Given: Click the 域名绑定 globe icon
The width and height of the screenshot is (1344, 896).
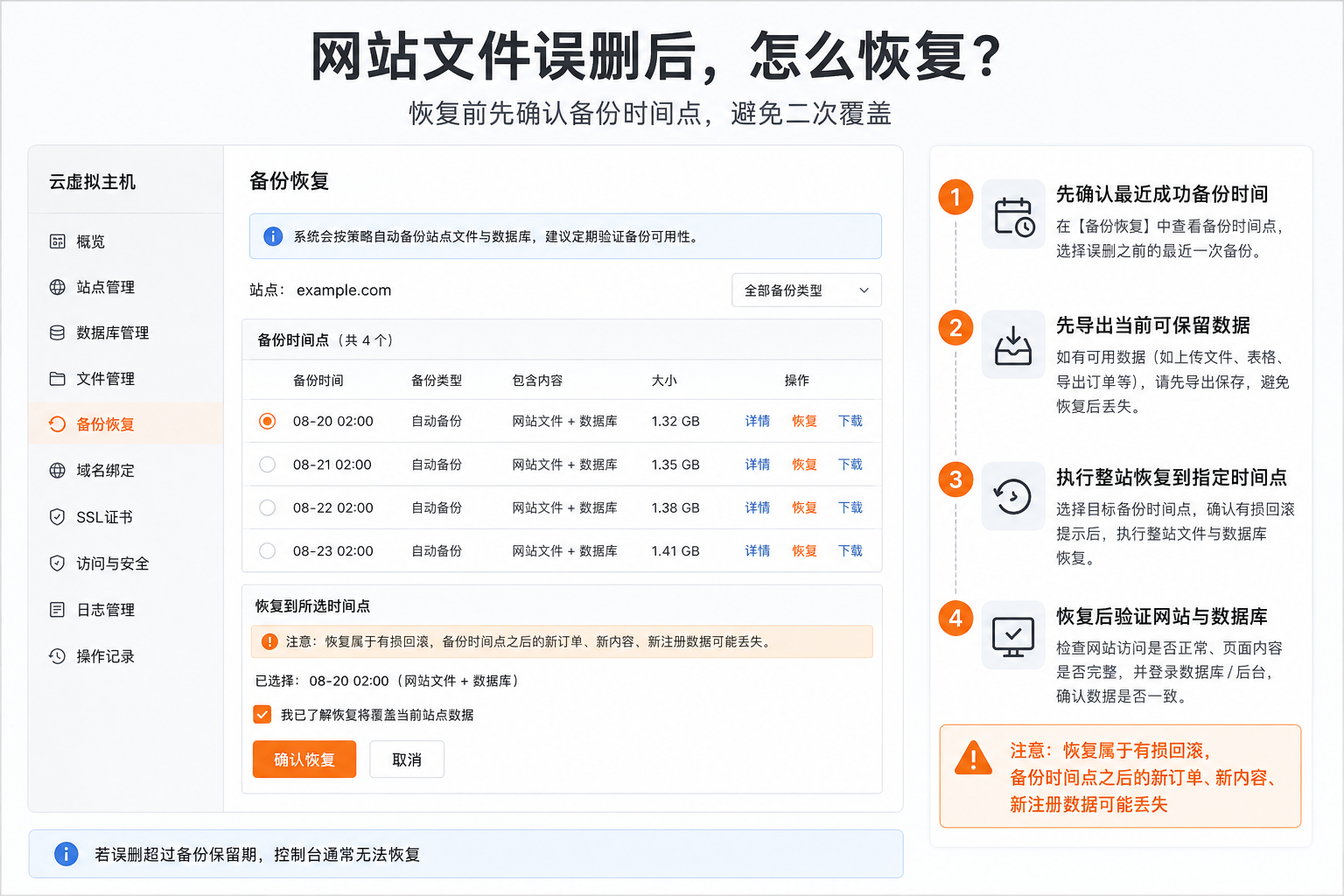Looking at the screenshot, I should pos(58,471).
